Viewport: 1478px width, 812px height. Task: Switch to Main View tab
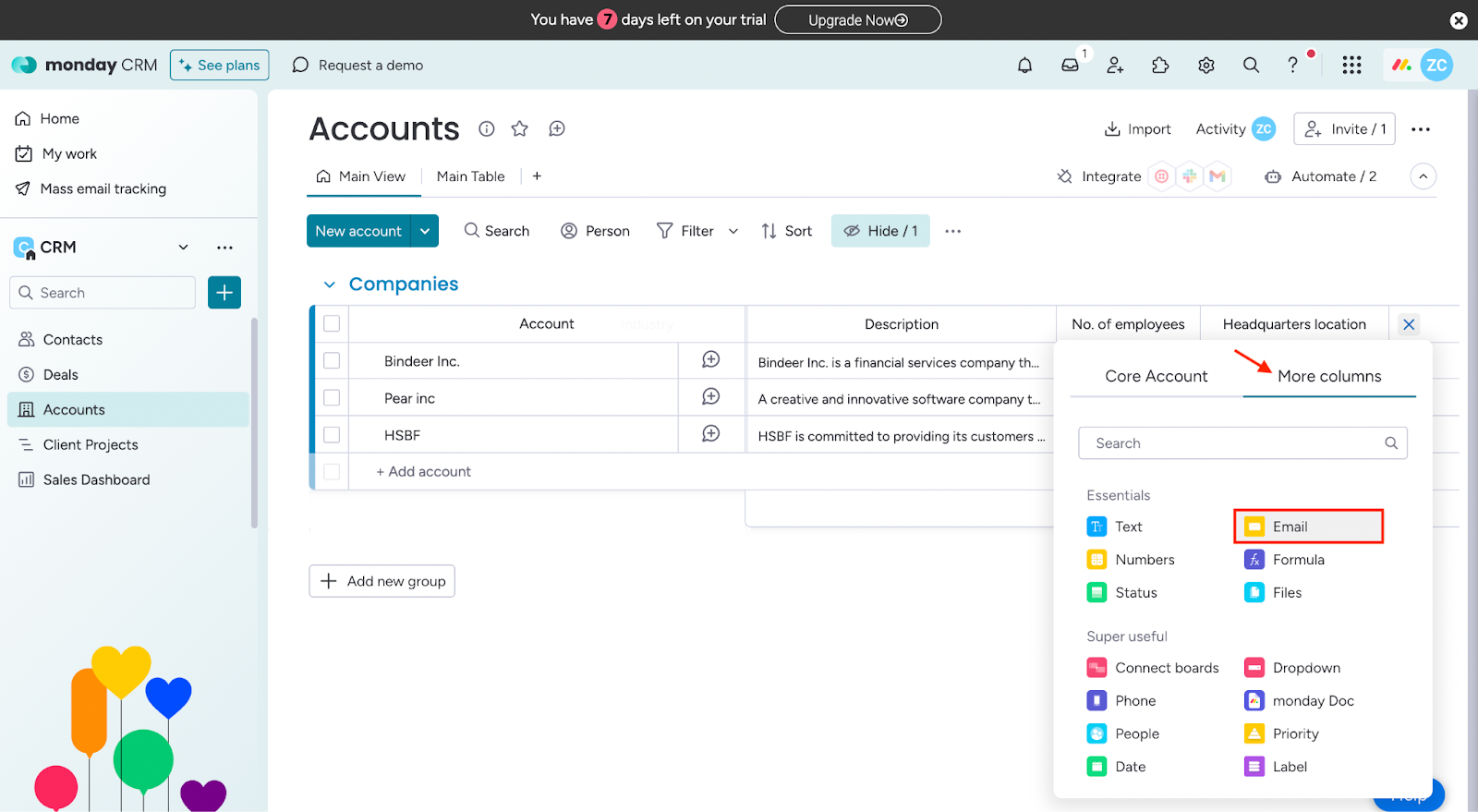pyautogui.click(x=361, y=176)
